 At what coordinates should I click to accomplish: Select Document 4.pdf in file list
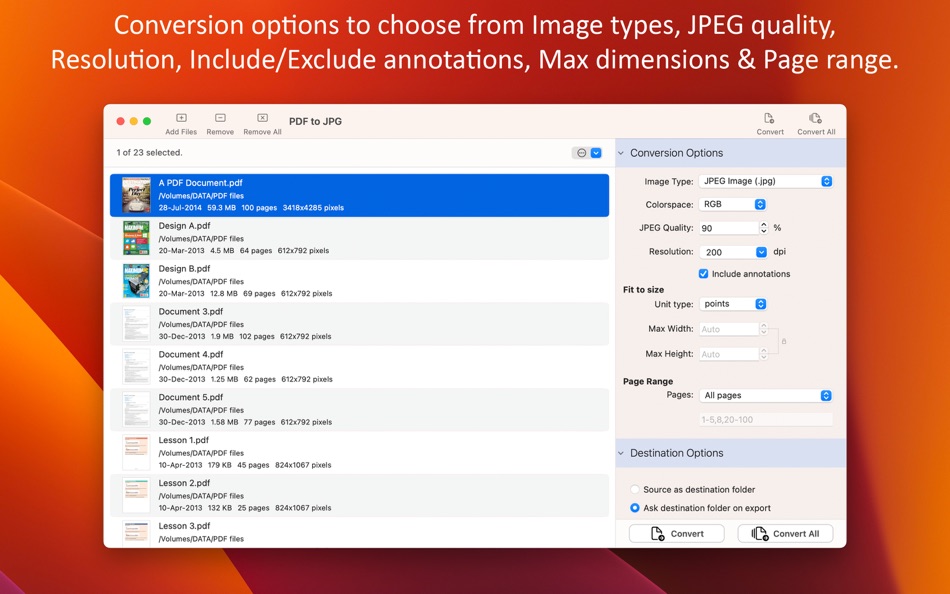point(359,367)
